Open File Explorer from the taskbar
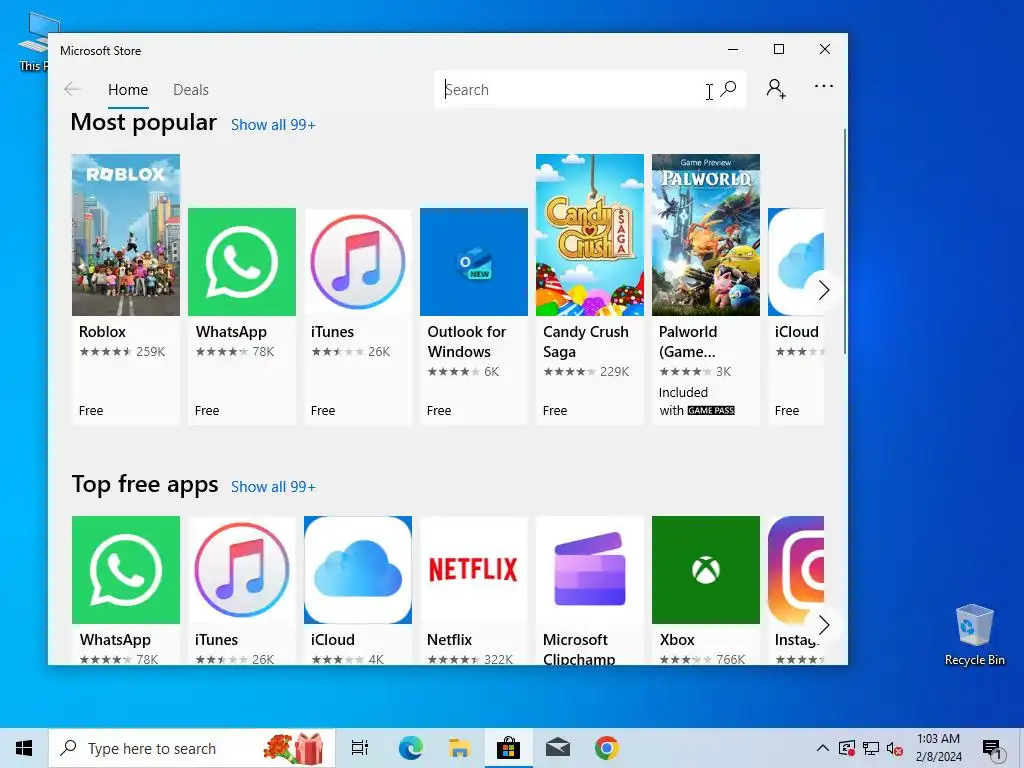This screenshot has width=1024, height=768. tap(460, 748)
